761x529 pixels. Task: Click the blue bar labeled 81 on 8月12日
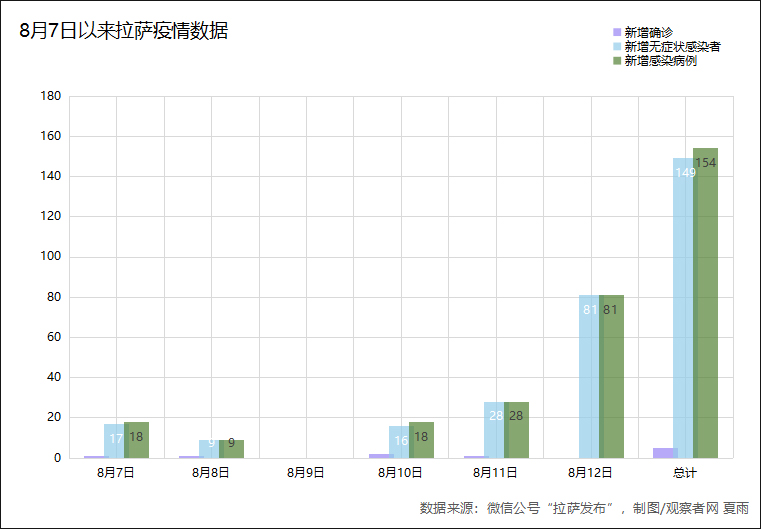(589, 377)
